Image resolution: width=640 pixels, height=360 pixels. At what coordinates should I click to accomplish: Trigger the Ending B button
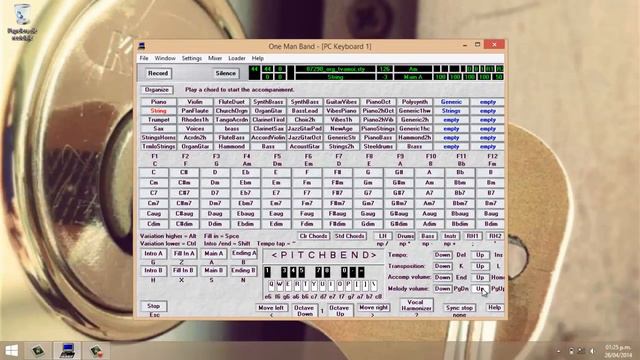[244, 271]
